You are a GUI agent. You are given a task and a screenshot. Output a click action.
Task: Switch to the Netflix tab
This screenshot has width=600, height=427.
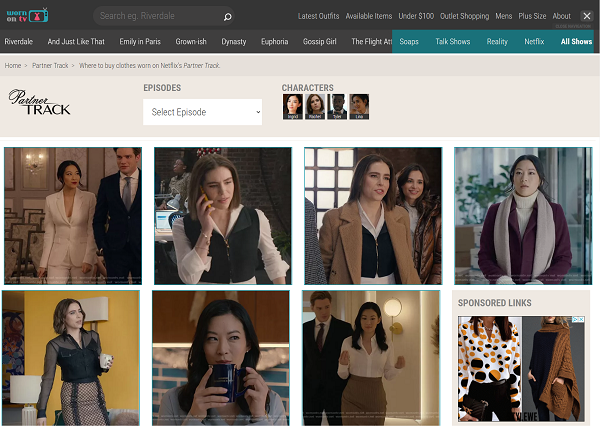tap(534, 41)
